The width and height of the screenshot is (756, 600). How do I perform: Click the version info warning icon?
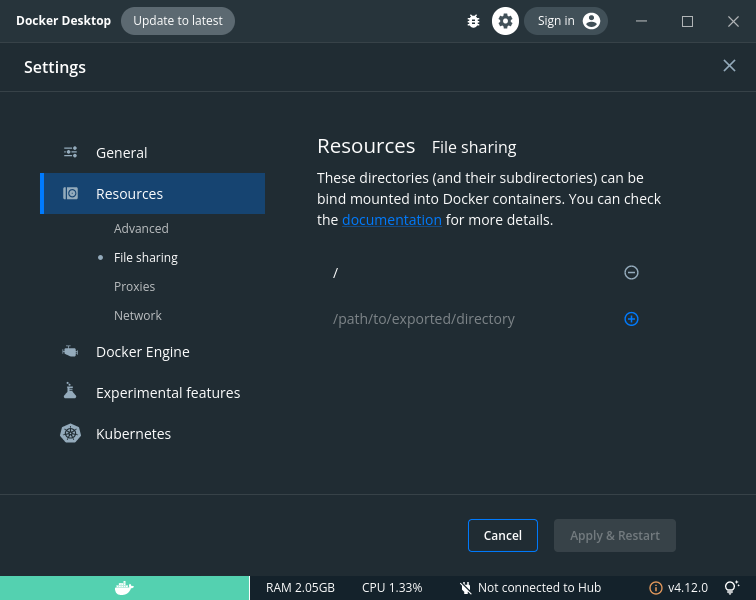pyautogui.click(x=655, y=587)
